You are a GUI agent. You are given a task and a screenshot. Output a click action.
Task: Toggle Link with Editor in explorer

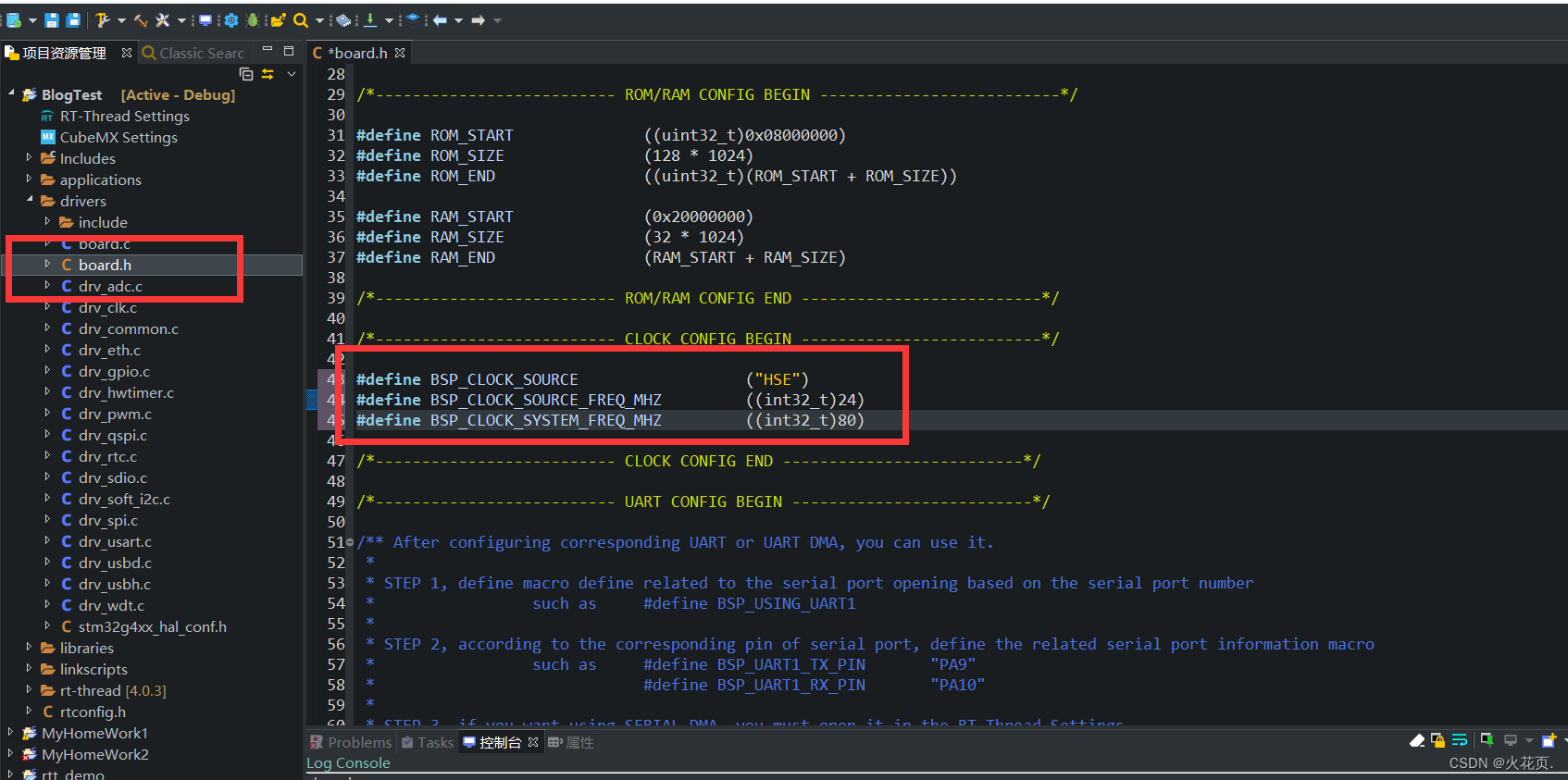(268, 74)
